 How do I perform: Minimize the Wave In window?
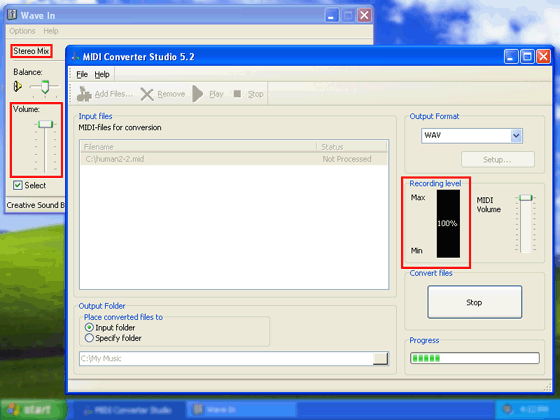pyautogui.click(x=331, y=15)
